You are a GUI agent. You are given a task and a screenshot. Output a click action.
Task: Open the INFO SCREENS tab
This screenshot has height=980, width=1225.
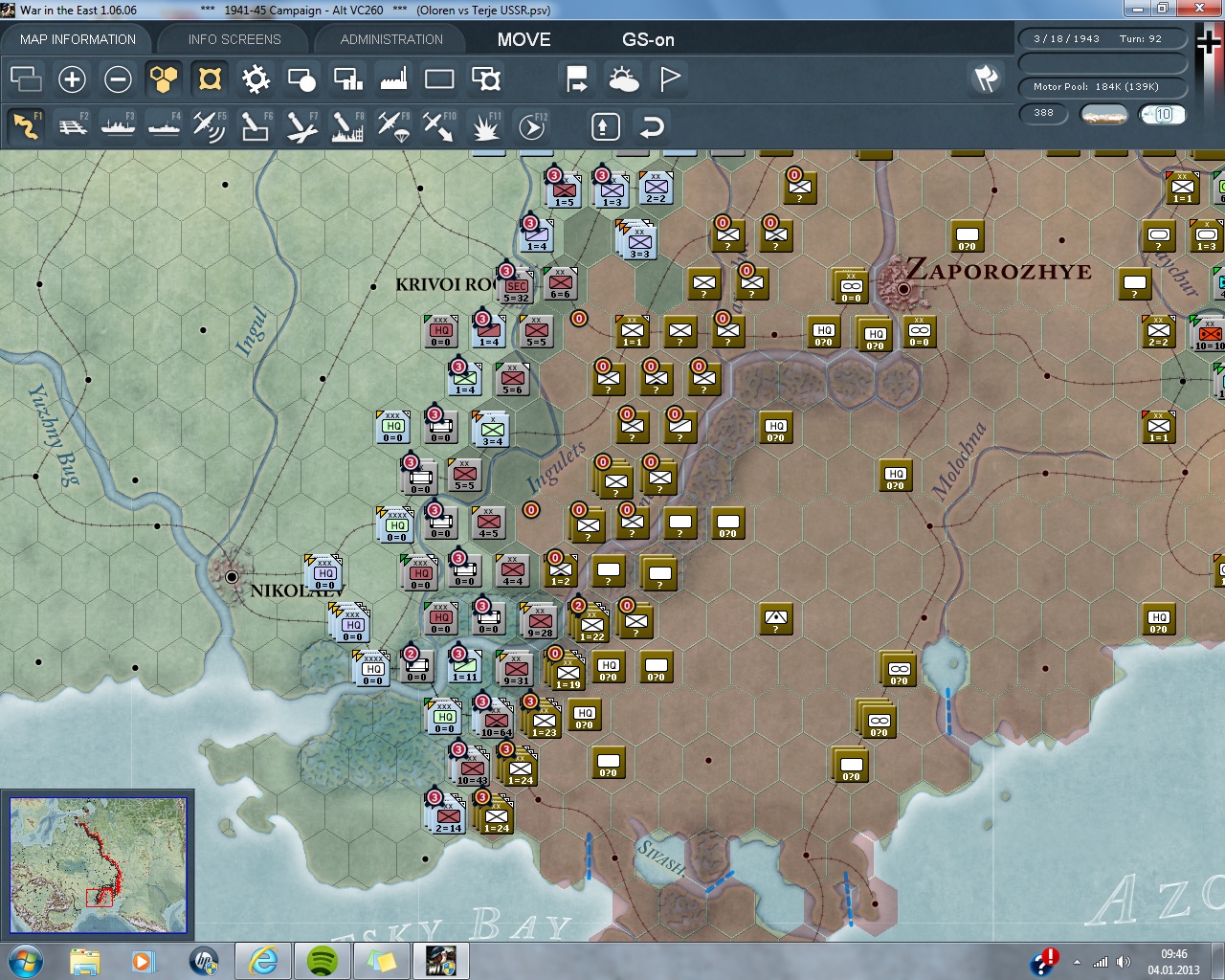[x=234, y=39]
